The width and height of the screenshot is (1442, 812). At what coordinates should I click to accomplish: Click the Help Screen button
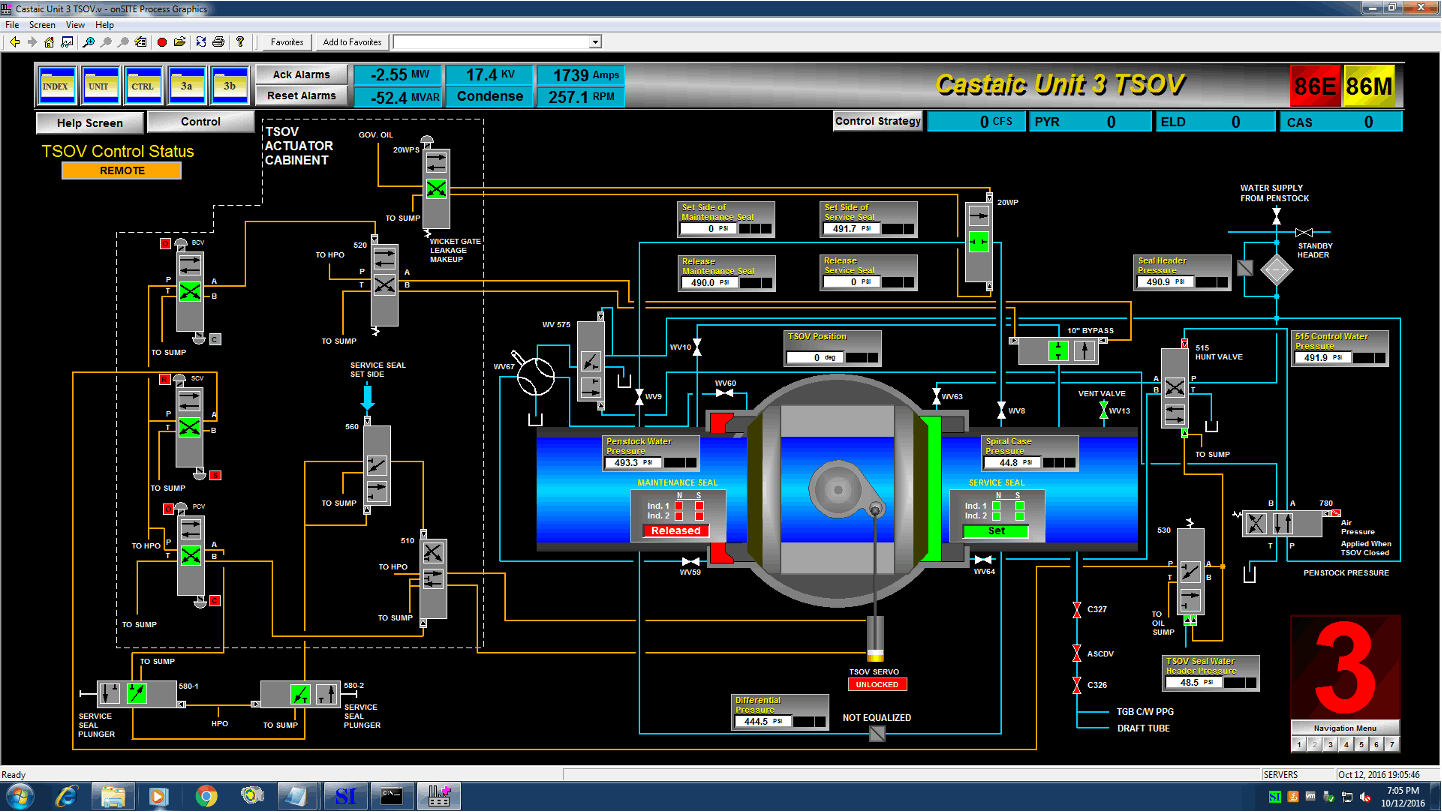pos(90,123)
